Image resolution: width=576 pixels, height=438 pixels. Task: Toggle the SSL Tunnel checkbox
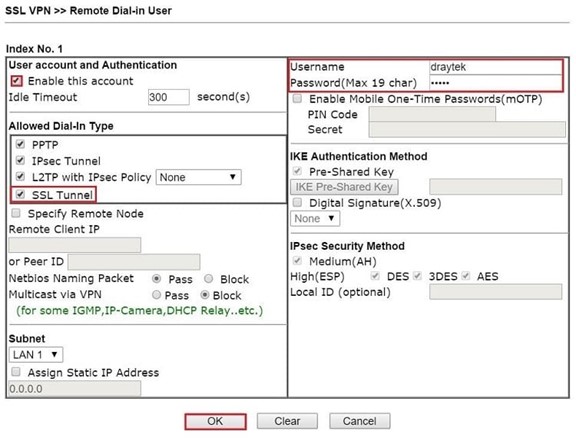coord(21,194)
